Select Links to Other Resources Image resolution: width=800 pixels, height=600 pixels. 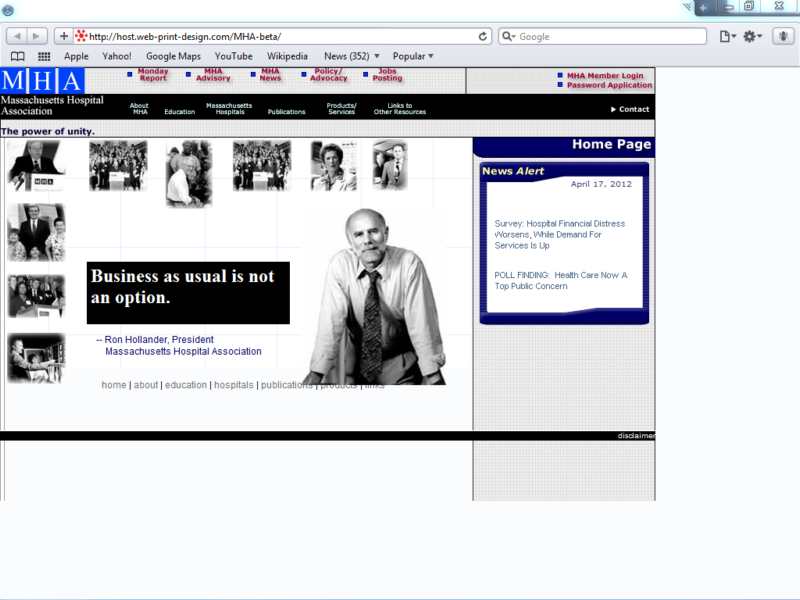click(399, 109)
